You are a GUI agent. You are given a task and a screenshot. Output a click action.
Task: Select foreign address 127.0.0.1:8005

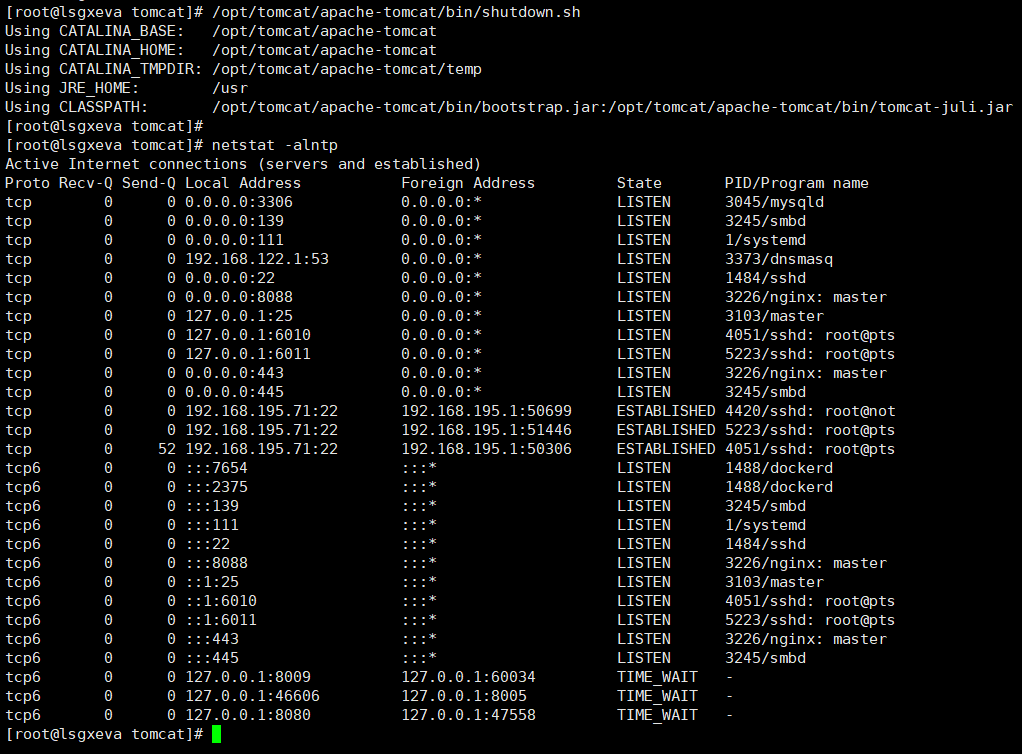click(x=463, y=695)
